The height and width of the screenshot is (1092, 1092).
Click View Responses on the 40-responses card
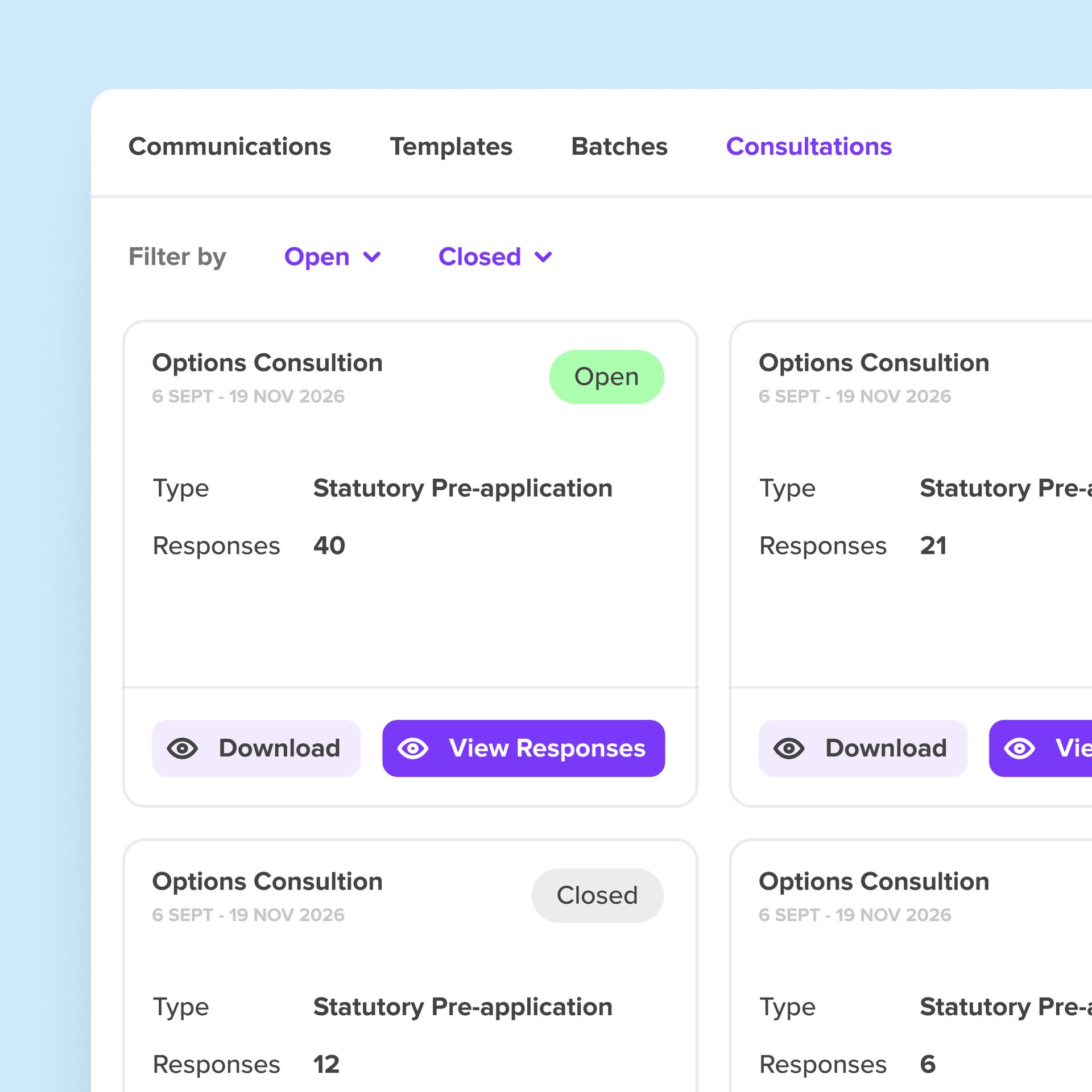523,748
